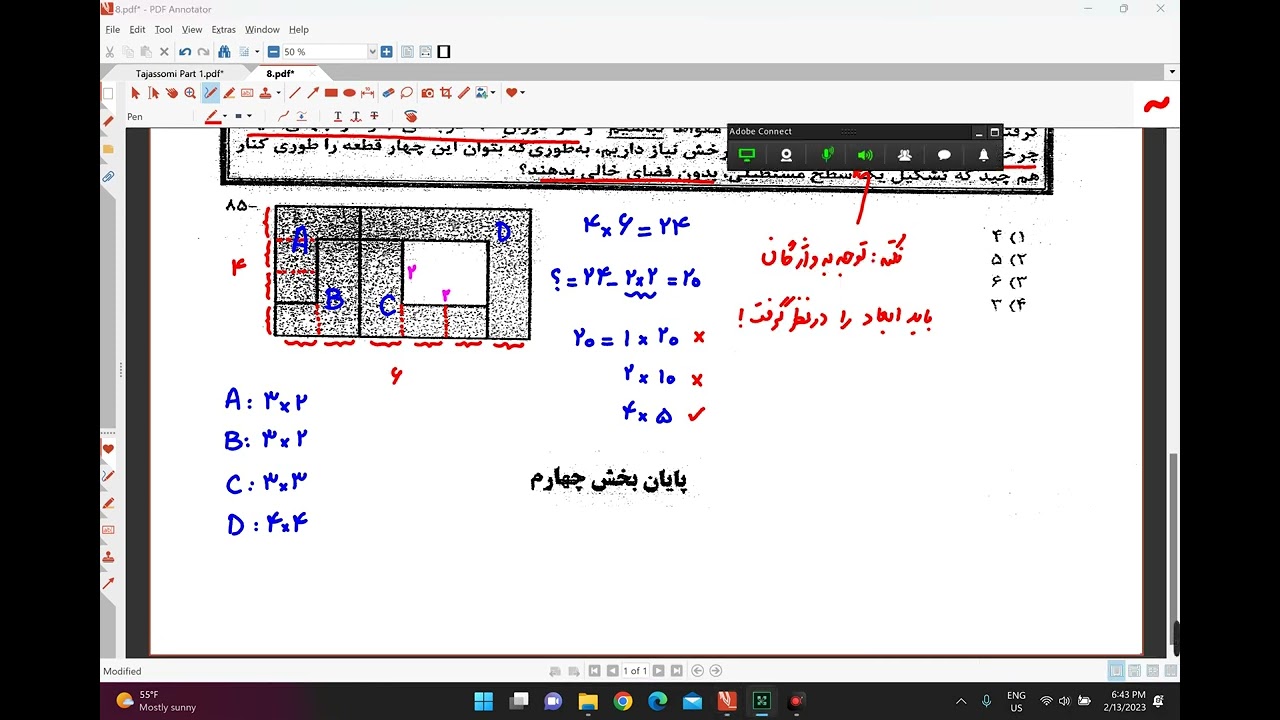Enable squiggly underline markup style
Image resolution: width=1280 pixels, height=720 pixels.
(x=355, y=116)
